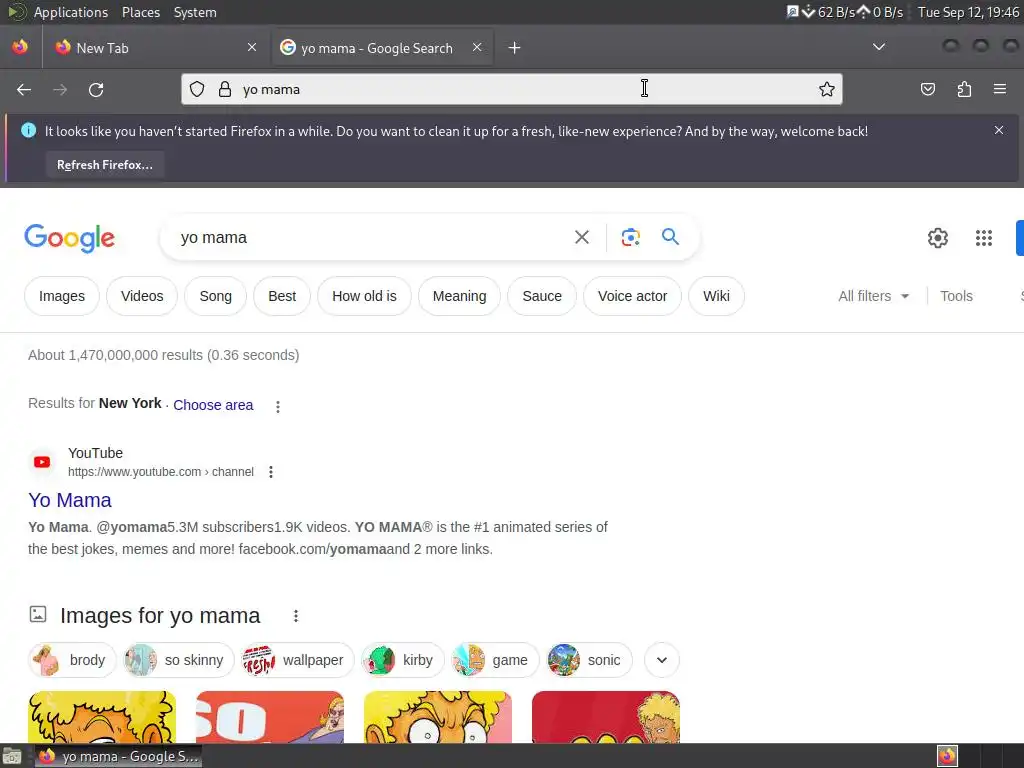The width and height of the screenshot is (1024, 768).
Task: Select the Wiki filter chip
Action: (716, 296)
